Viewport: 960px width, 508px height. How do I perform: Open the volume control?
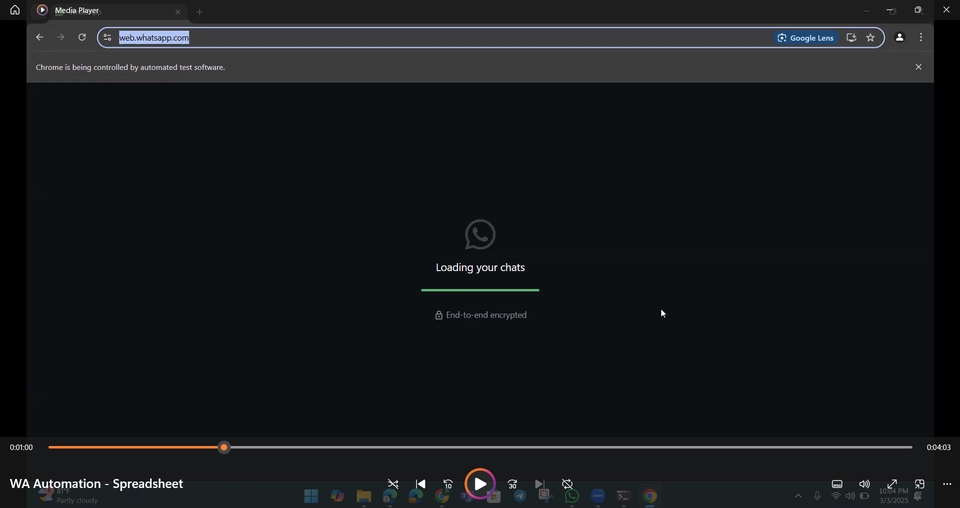[x=864, y=484]
